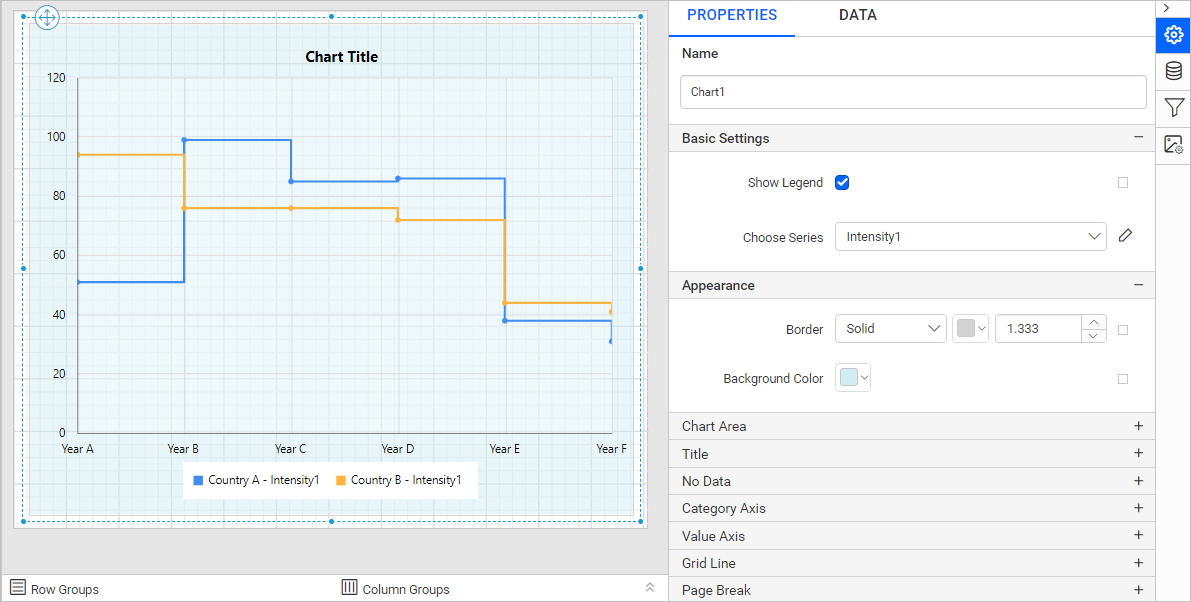Viewport: 1191px width, 602px height.
Task: Open the Border style Solid dropdown
Action: [x=890, y=329]
